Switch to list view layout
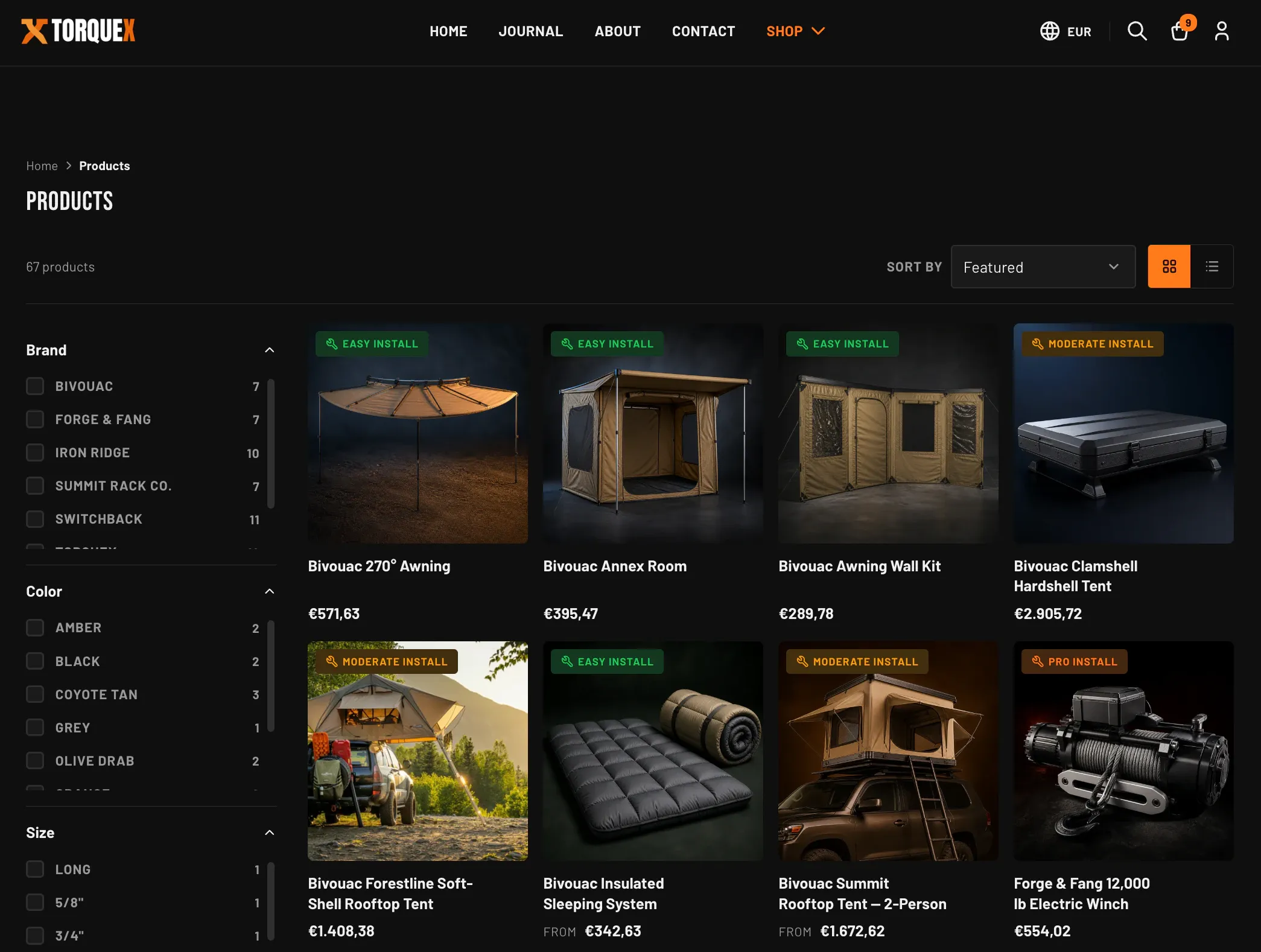The width and height of the screenshot is (1261, 952). (1212, 267)
